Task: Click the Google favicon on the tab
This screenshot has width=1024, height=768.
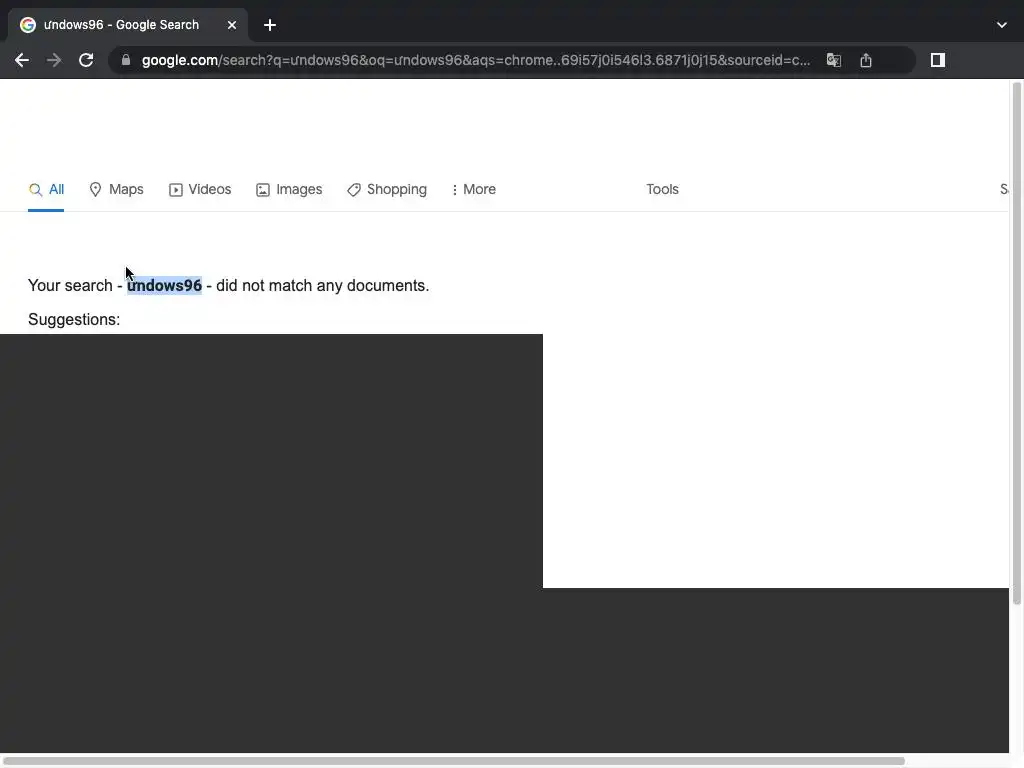Action: tap(27, 25)
